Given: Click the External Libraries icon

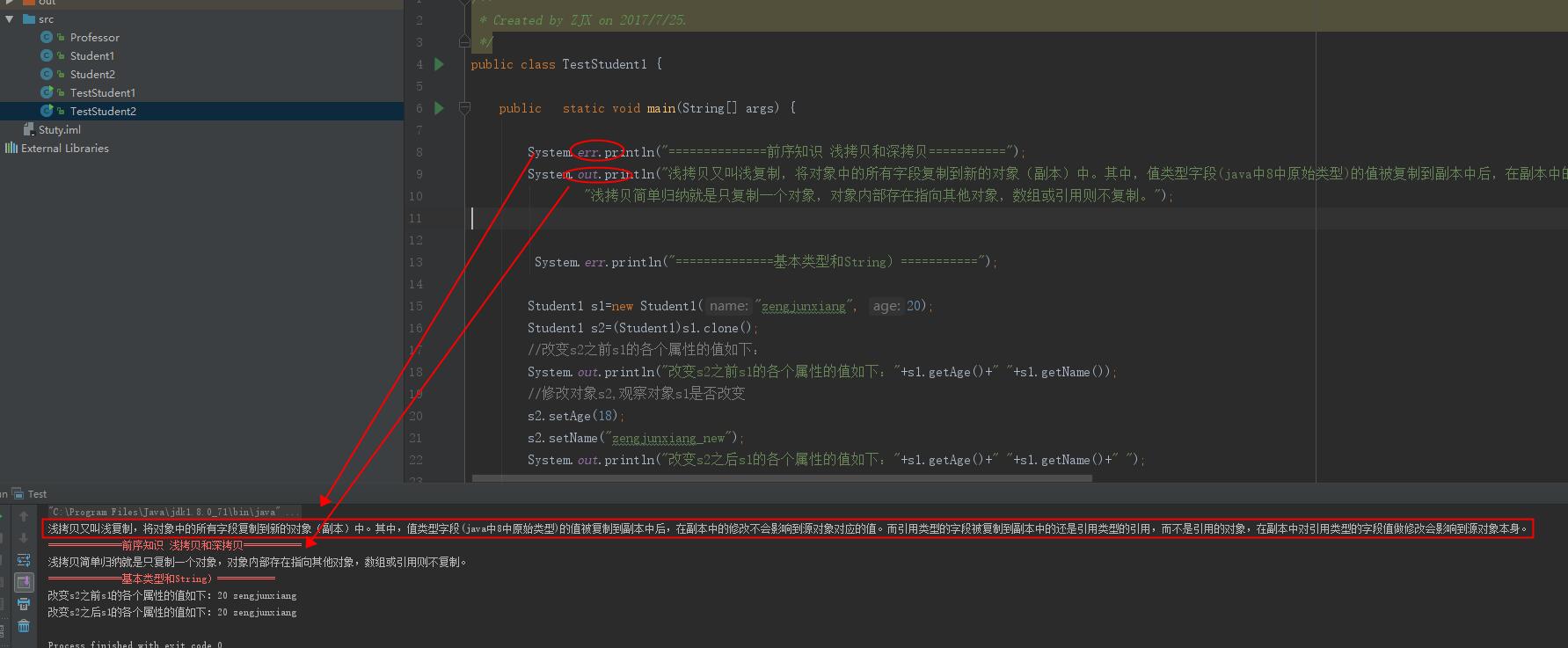Looking at the screenshot, I should (11, 148).
